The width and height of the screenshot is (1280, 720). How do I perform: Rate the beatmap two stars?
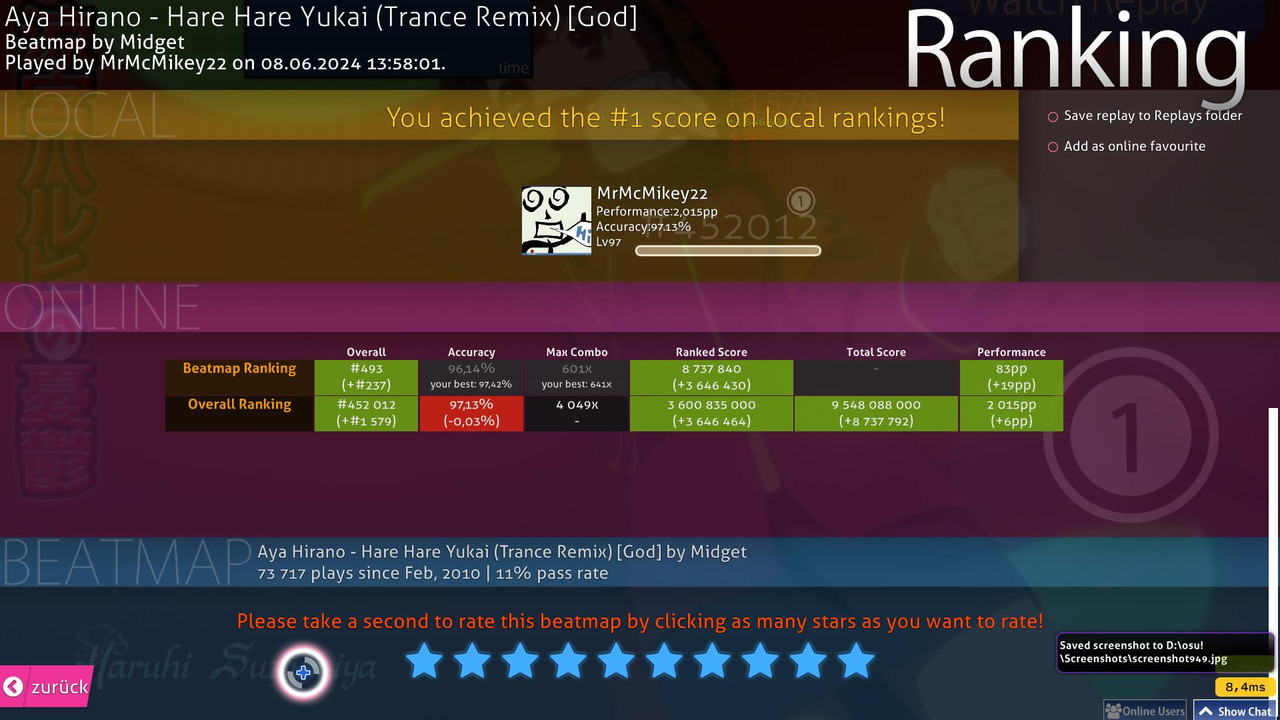coord(472,661)
